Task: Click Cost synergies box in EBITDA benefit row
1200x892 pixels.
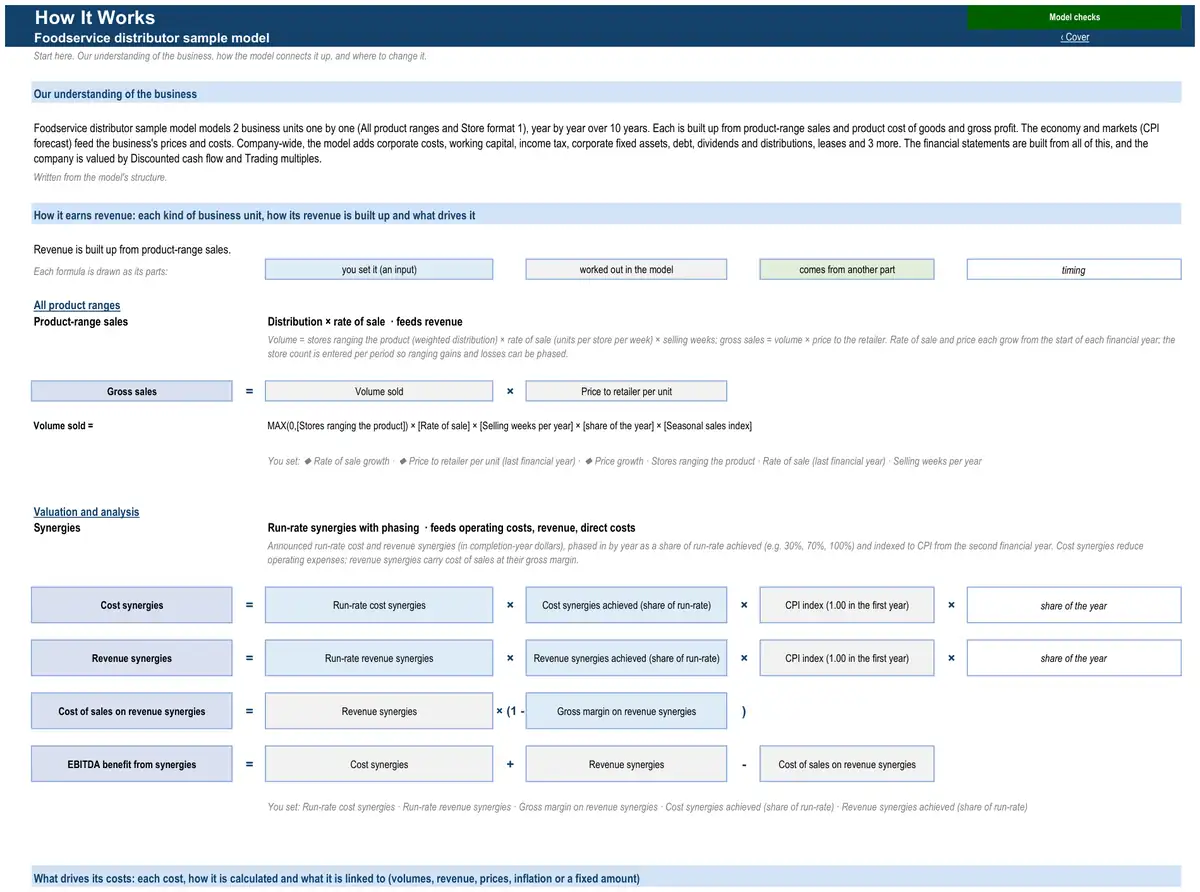Action: click(379, 764)
